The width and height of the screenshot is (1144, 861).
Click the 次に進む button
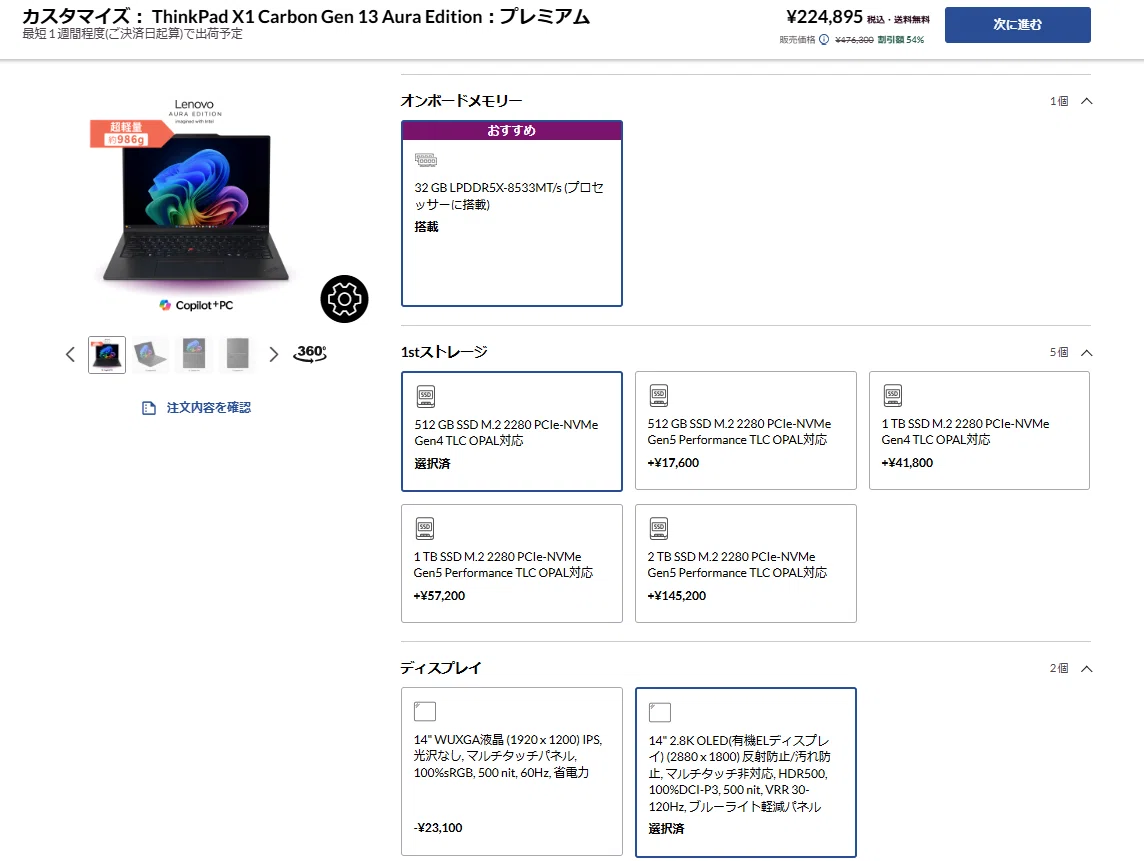click(x=1018, y=25)
